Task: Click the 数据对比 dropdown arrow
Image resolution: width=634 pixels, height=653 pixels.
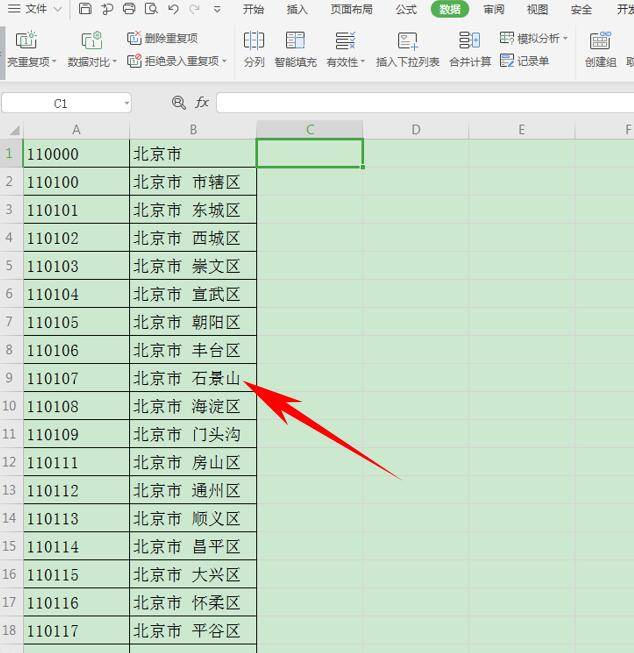Action: click(115, 62)
